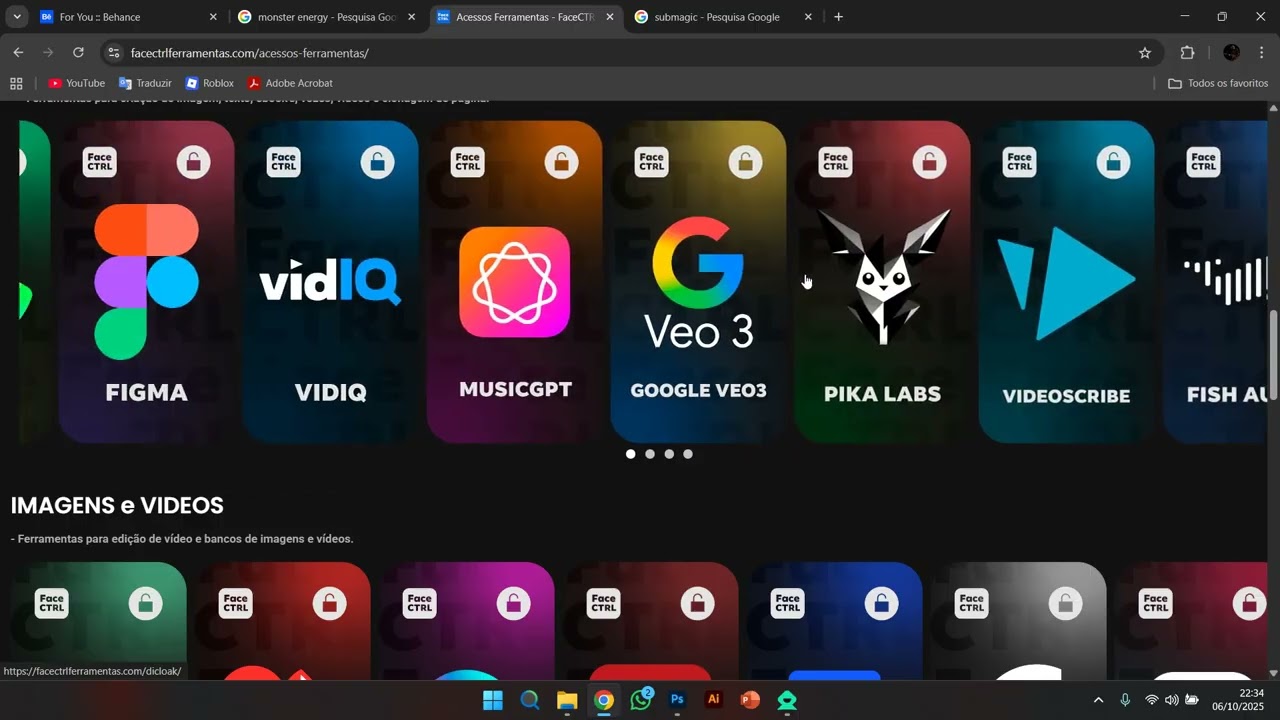Click FaceCTRL badge on Pika Labs card
Viewport: 1280px width, 720px height.
835,162
